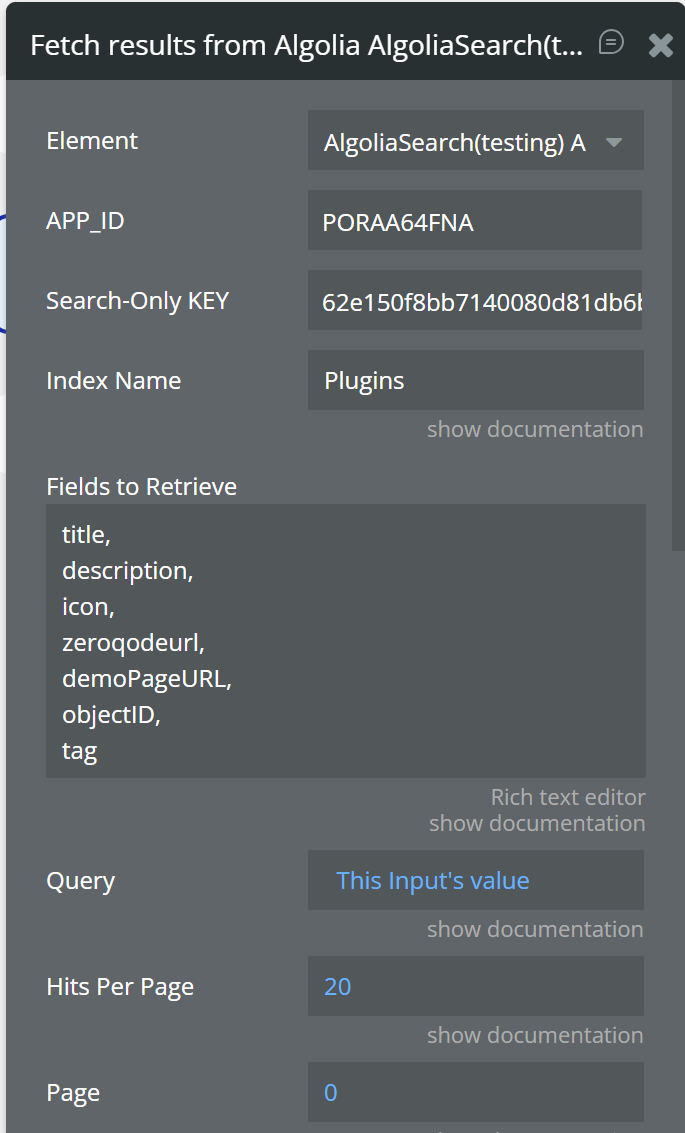The width and height of the screenshot is (685, 1133).
Task: Open the Rich text editor link
Action: pyautogui.click(x=568, y=797)
